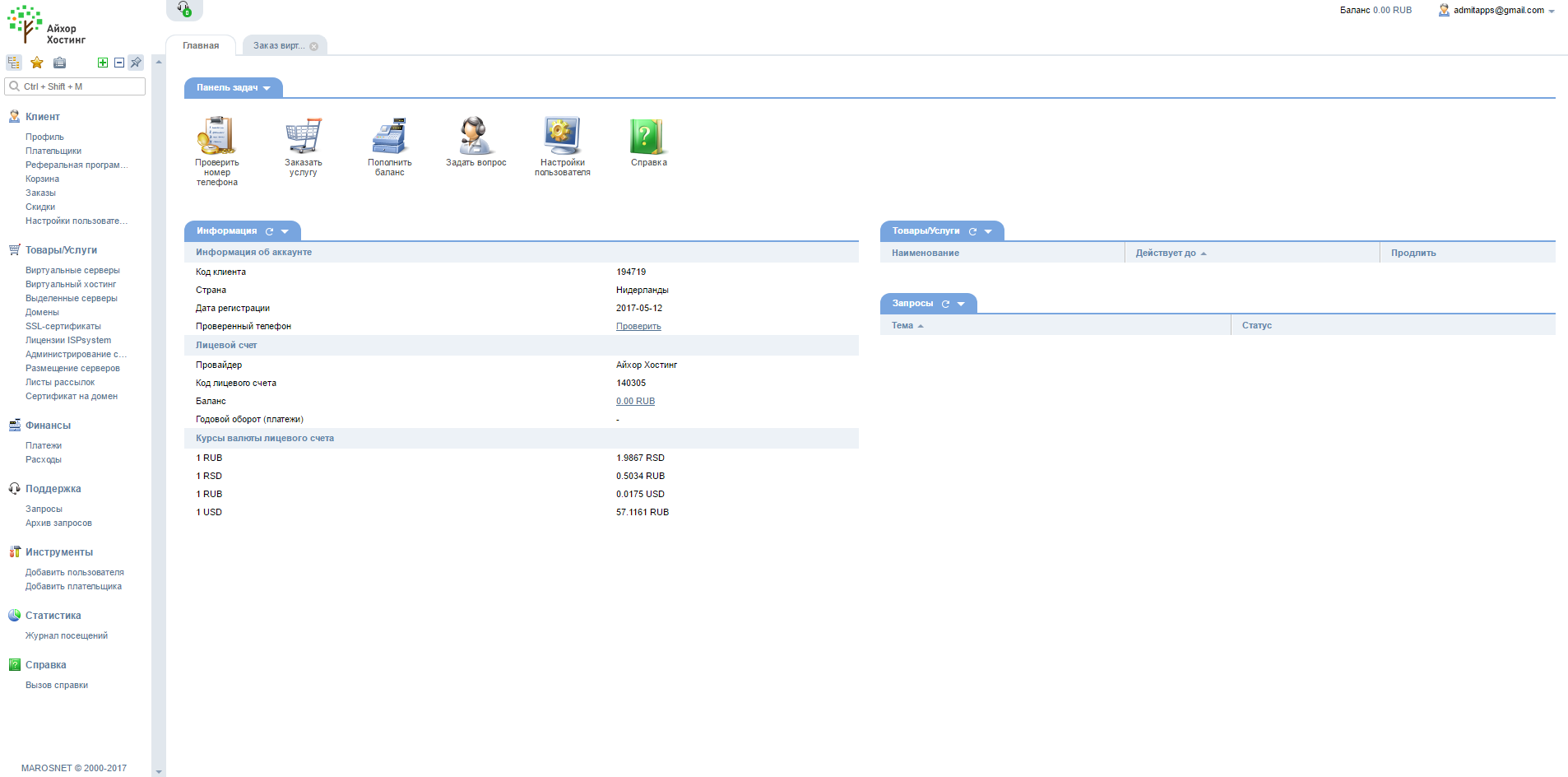1568x777 pixels.
Task: Collapse the Клиент menu section
Action: coord(42,117)
